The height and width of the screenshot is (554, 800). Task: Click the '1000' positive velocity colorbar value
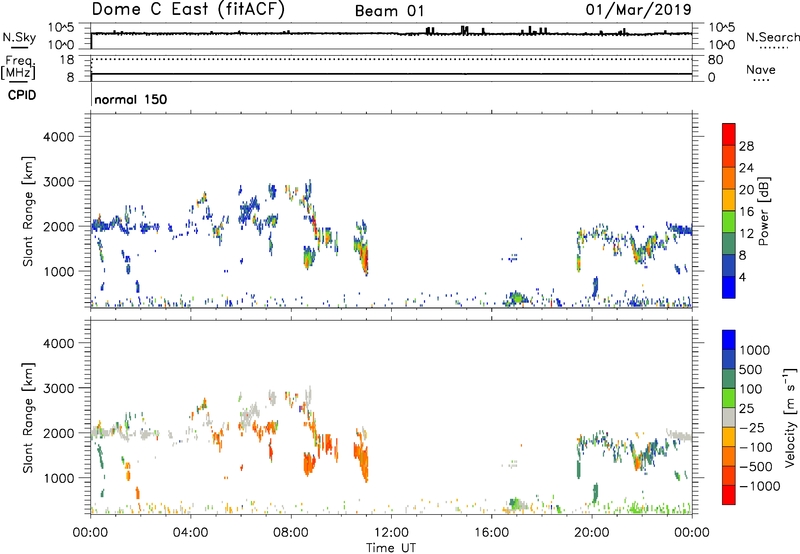click(x=754, y=350)
